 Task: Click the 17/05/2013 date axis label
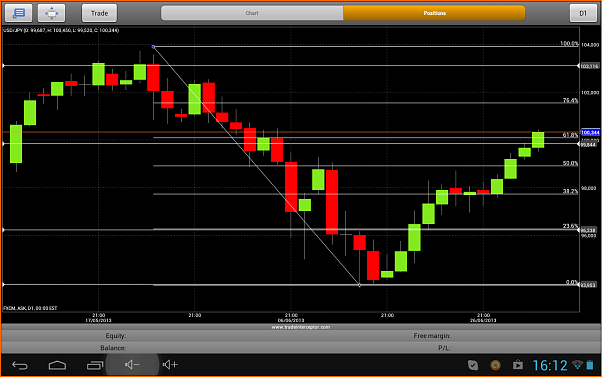point(98,320)
